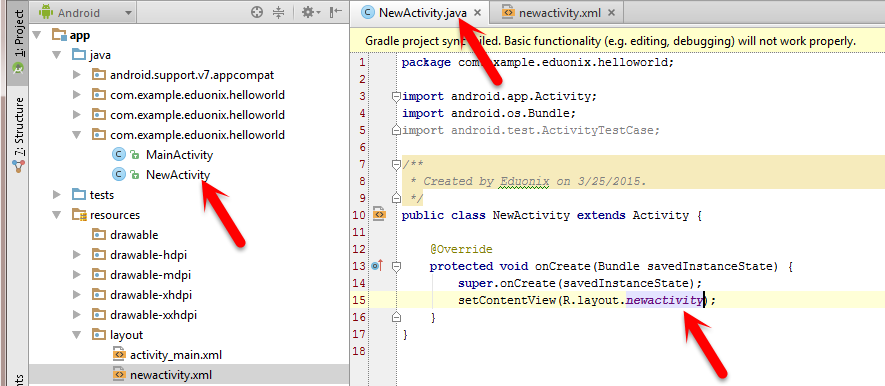Viewport: 885px width, 386px height.
Task: Select the drawable folder
Action: tap(134, 235)
